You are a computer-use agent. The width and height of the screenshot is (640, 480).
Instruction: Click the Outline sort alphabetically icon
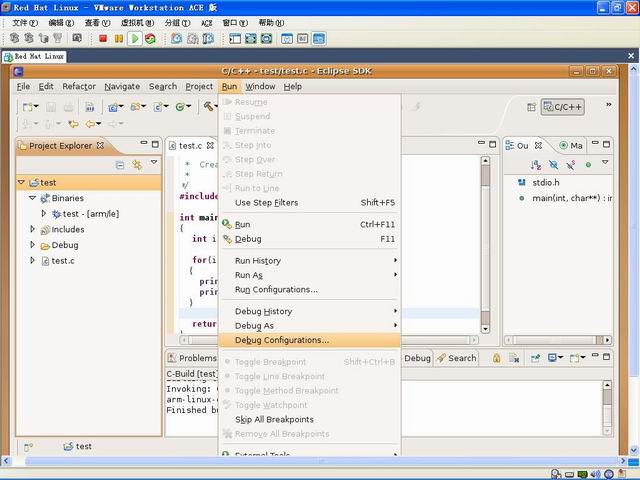click(x=536, y=165)
